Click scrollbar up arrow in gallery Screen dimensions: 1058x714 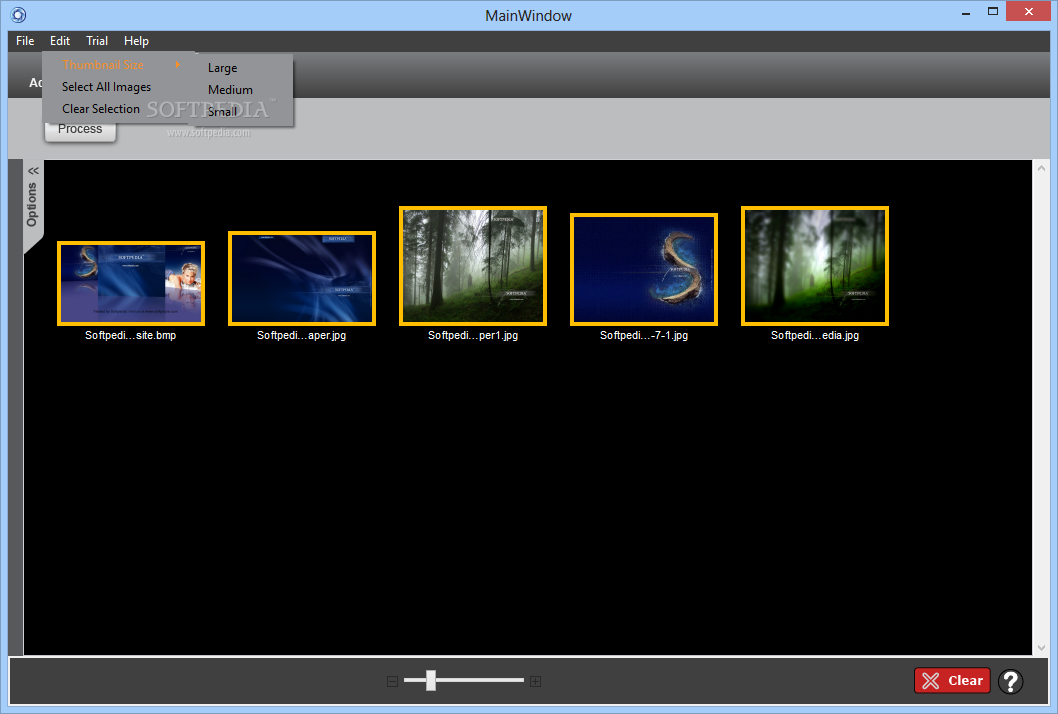point(1041,168)
